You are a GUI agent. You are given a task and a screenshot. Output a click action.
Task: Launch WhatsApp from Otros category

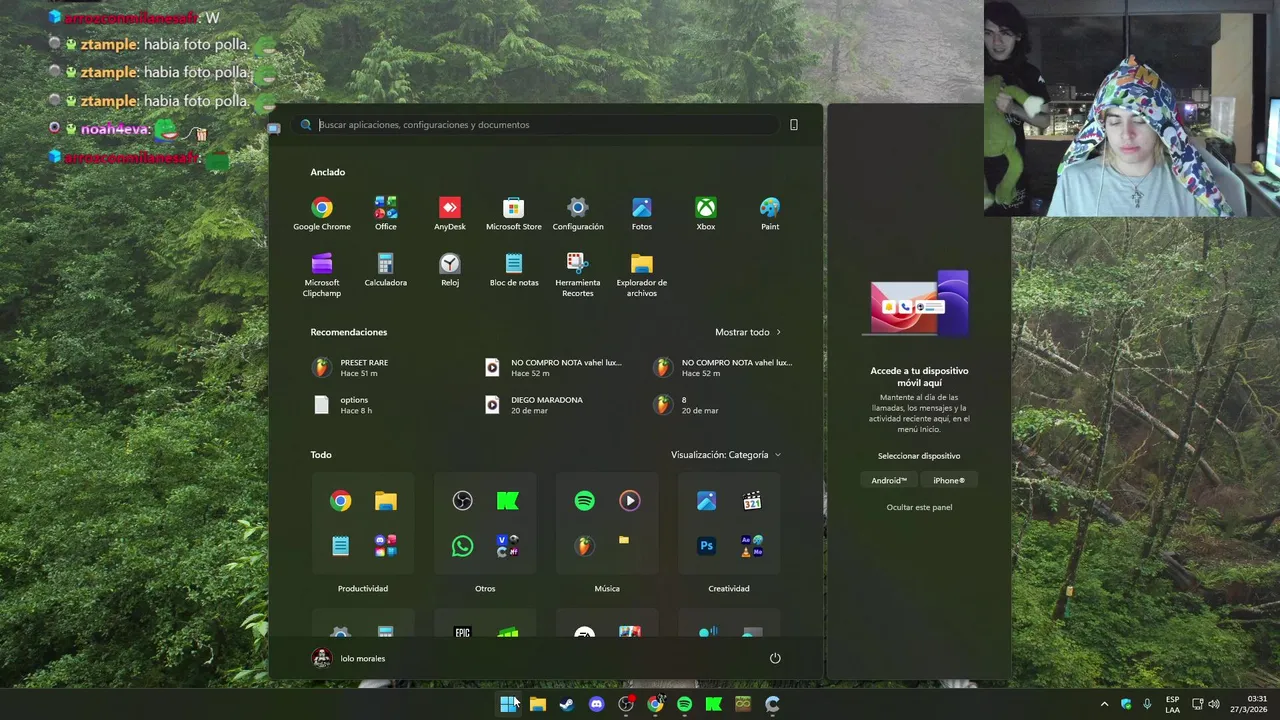(x=462, y=546)
